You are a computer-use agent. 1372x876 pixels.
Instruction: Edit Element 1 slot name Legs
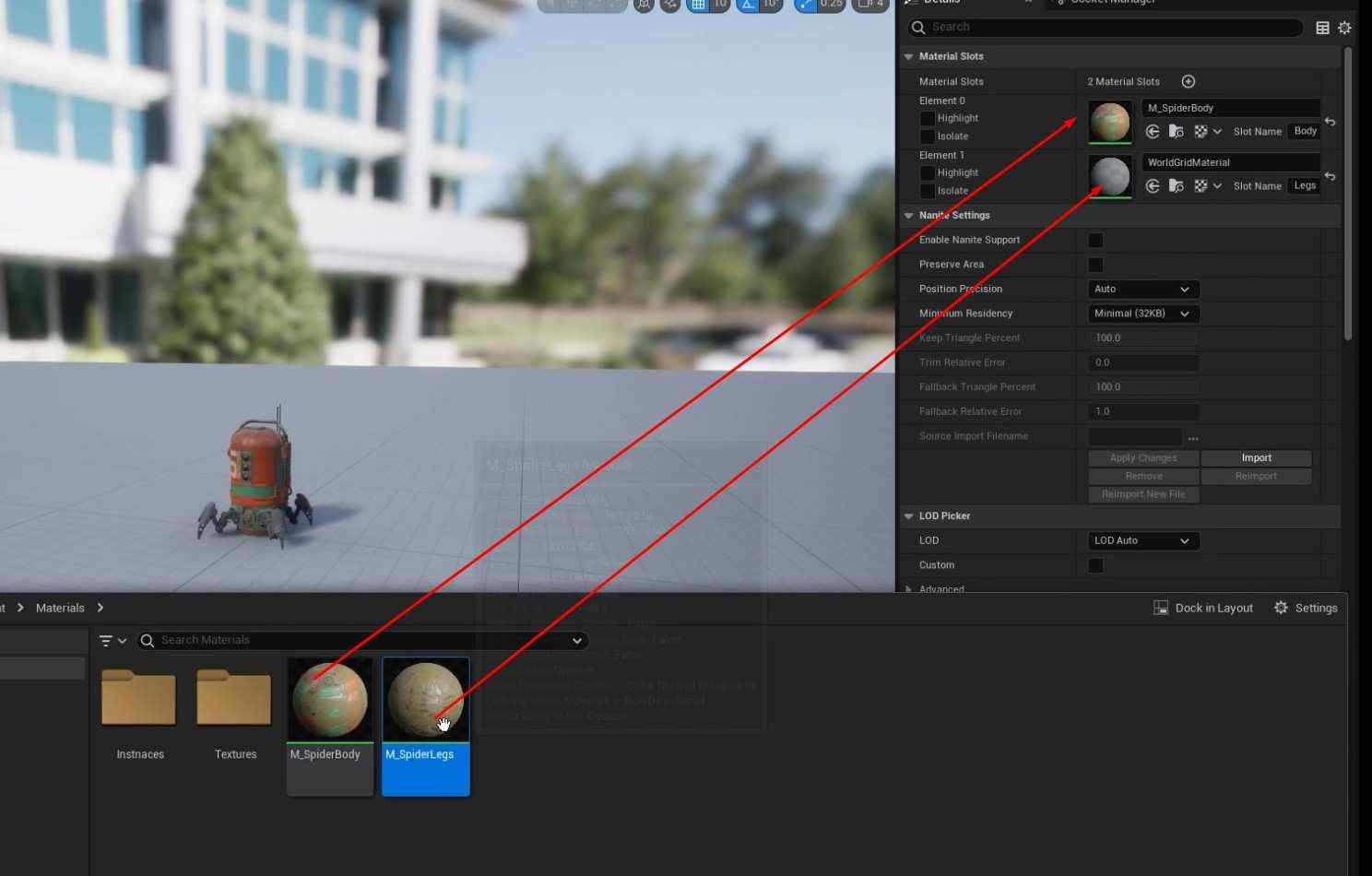pos(1305,185)
